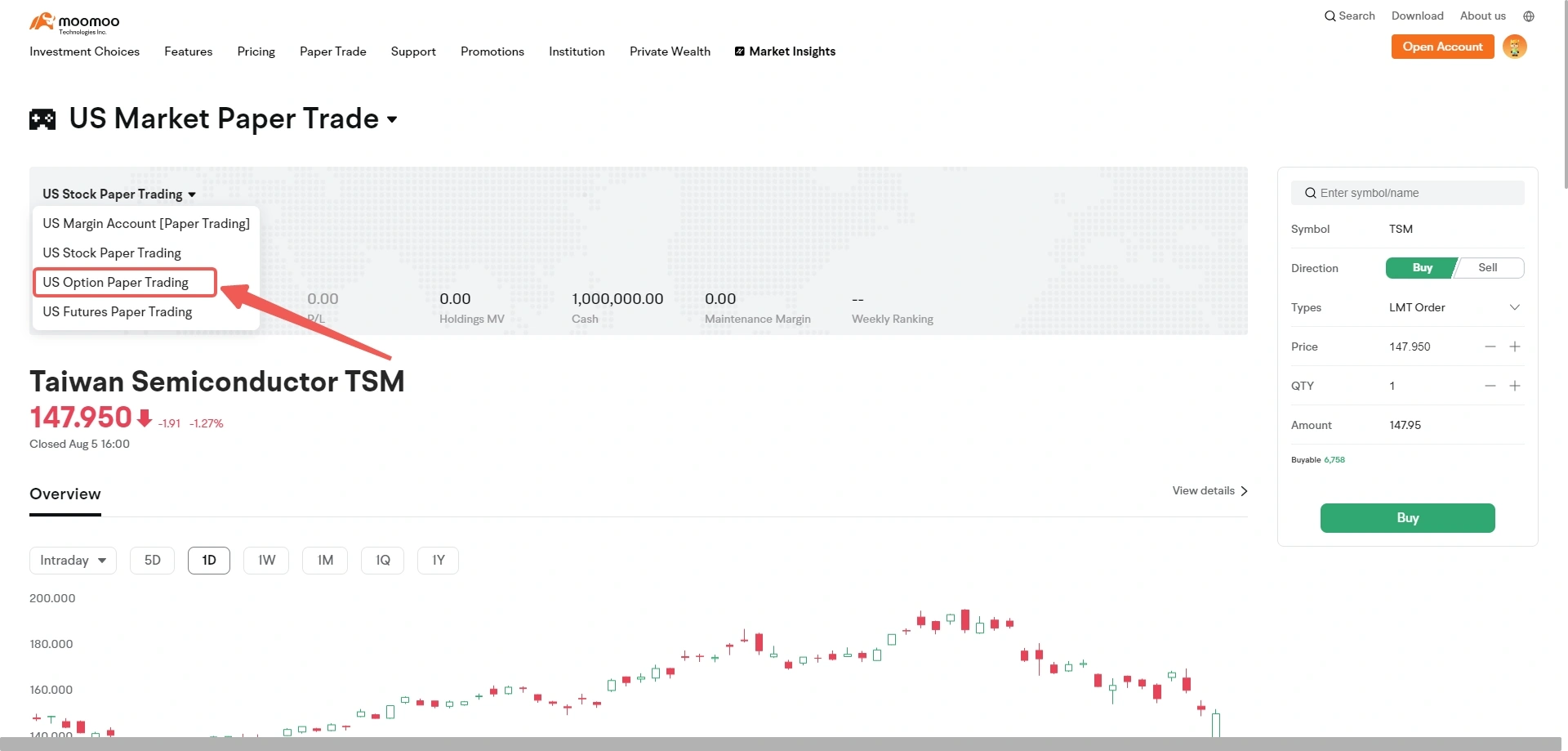Image resolution: width=1568 pixels, height=751 pixels.
Task: Select the 1Q chart range
Action: coord(382,561)
